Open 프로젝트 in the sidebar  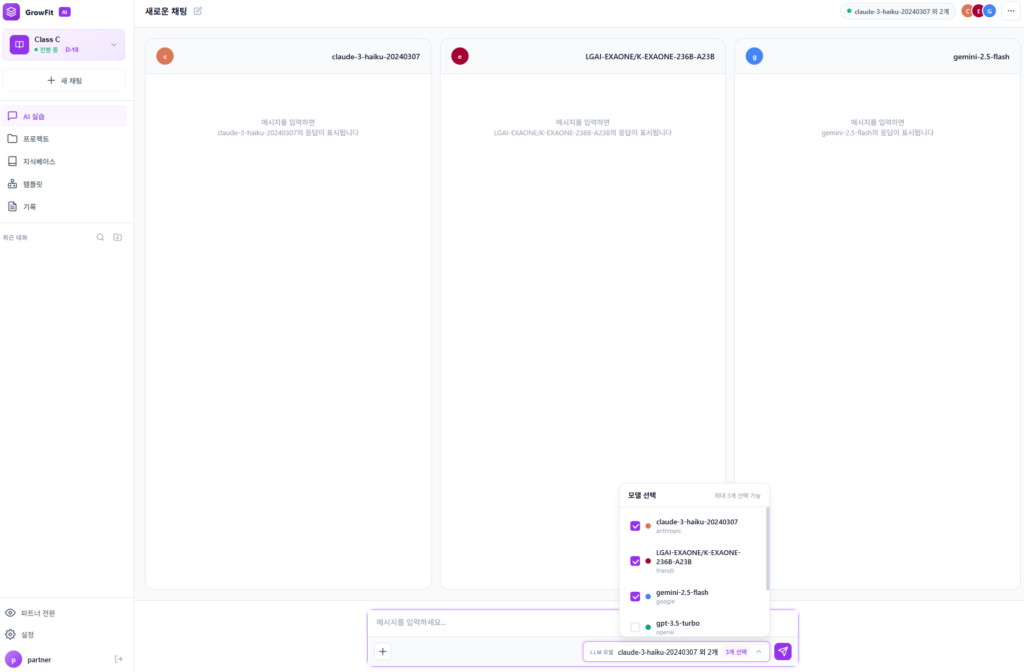(x=36, y=139)
